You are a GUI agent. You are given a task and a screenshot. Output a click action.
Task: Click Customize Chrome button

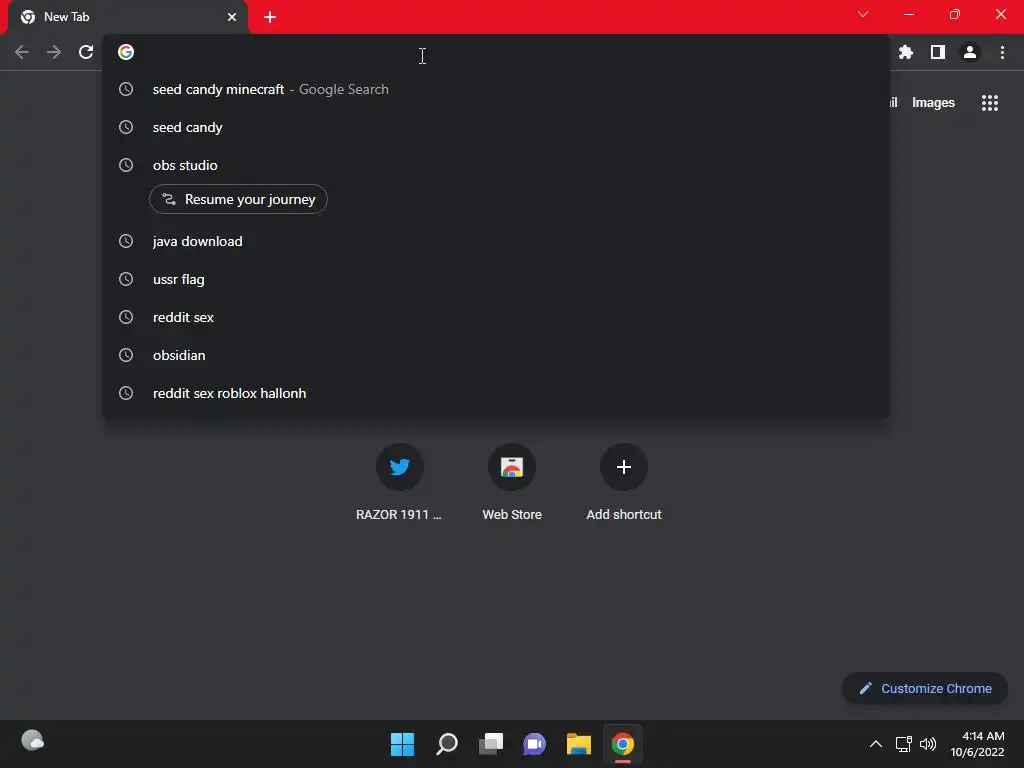coord(925,688)
